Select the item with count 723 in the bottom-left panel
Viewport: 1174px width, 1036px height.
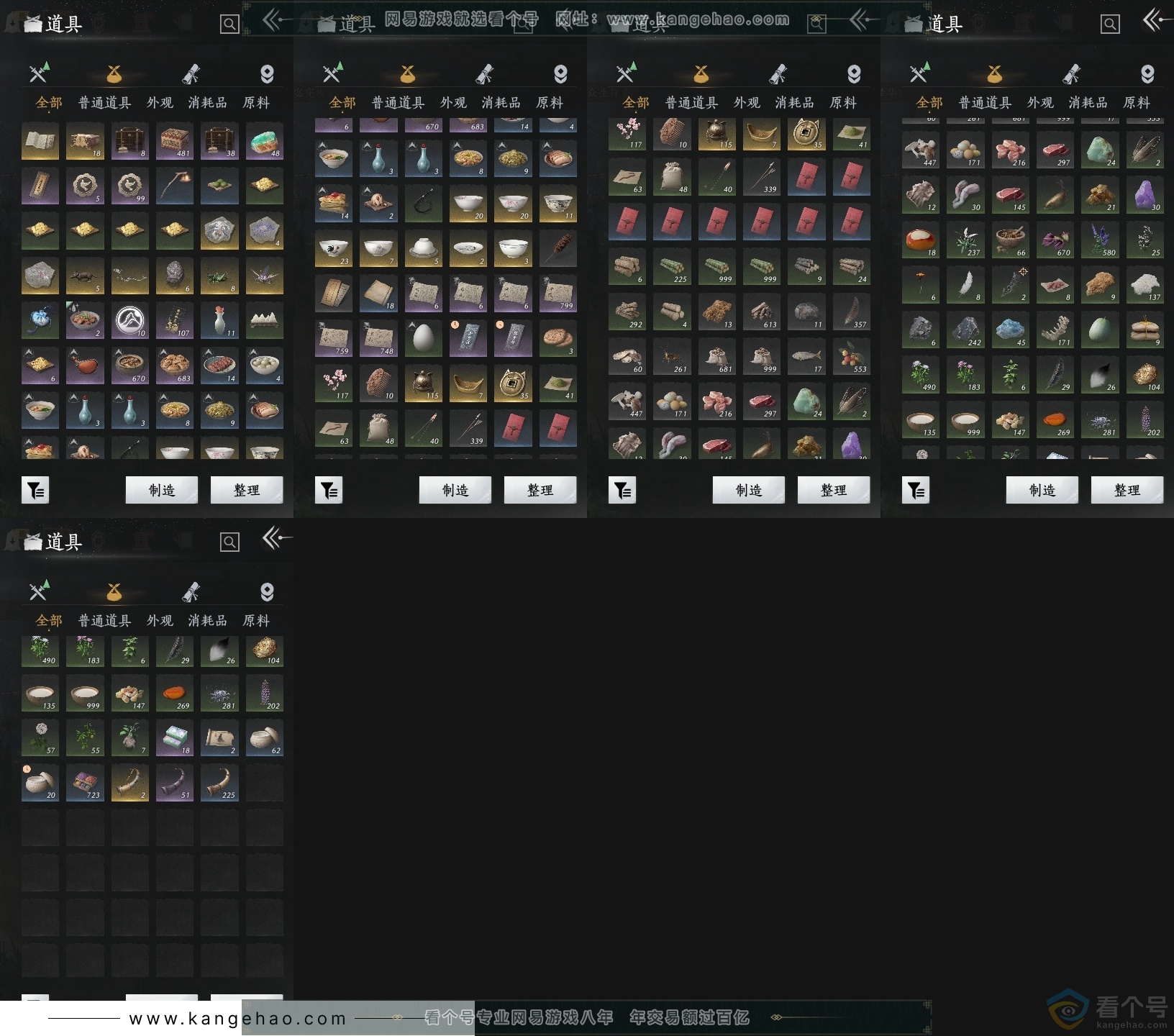pyautogui.click(x=85, y=783)
